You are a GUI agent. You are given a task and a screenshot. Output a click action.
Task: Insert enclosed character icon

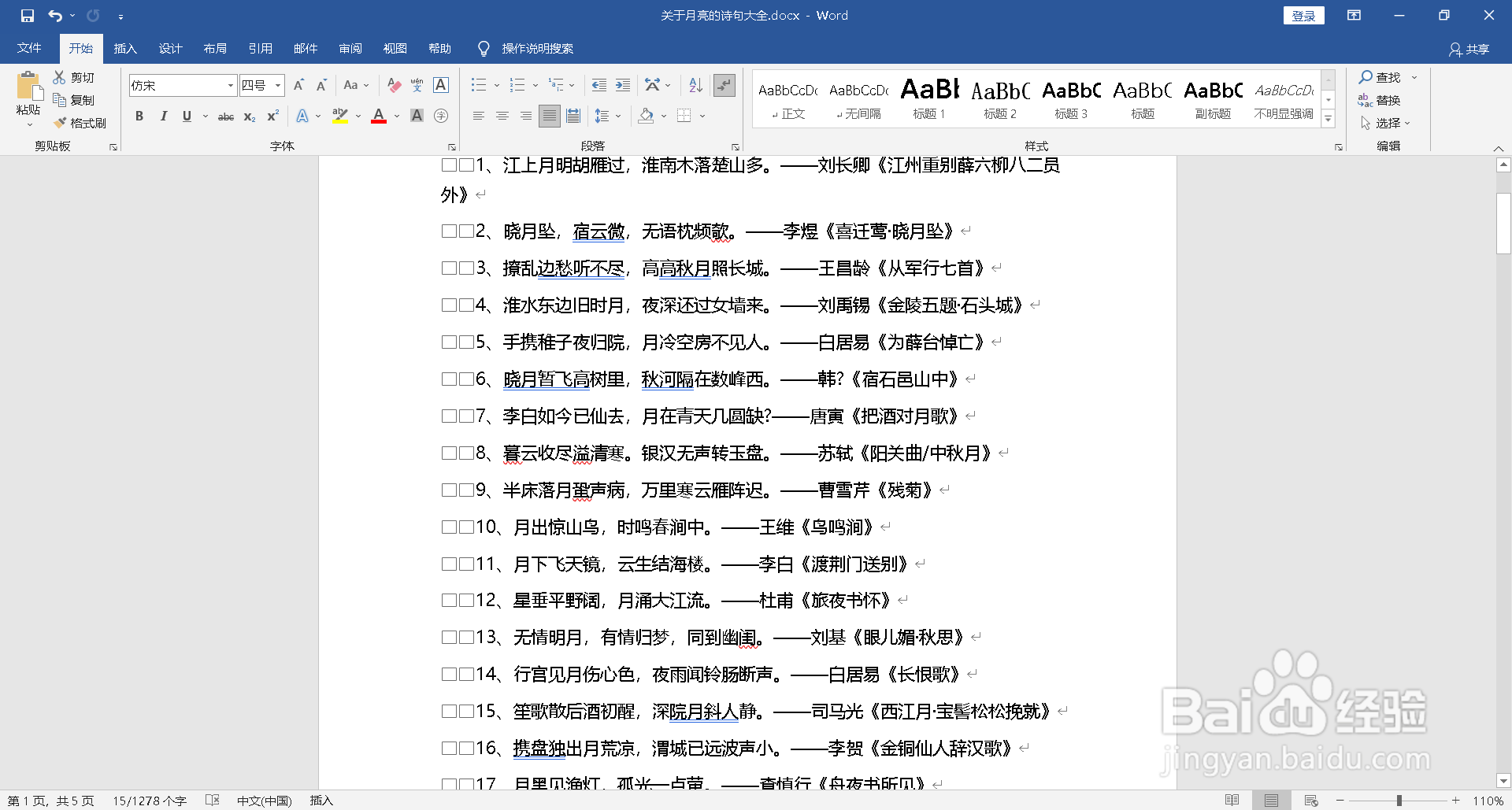(x=441, y=117)
